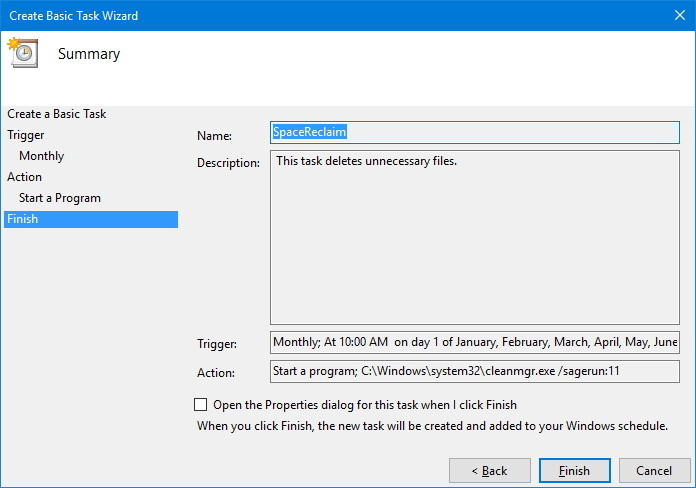Click the Summary heading text
Viewport: 696px width, 488px height.
click(89, 54)
